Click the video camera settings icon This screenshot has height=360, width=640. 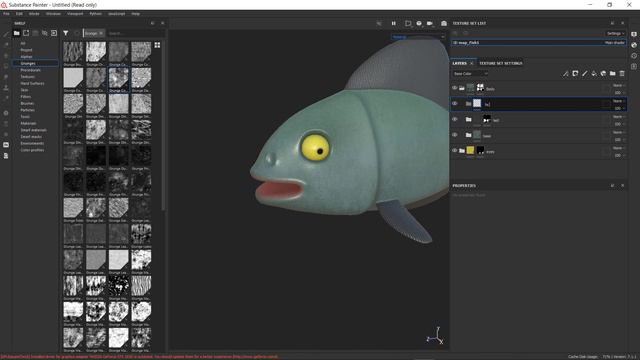430,24
